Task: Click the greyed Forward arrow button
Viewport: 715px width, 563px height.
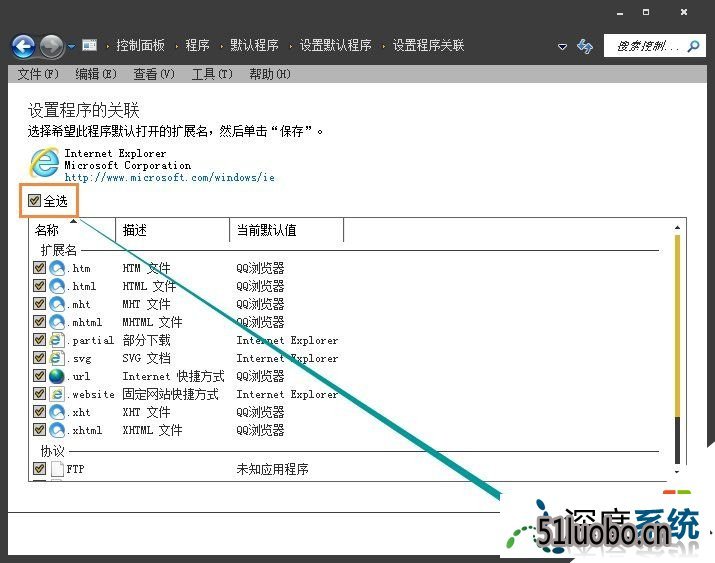Action: click(52, 46)
